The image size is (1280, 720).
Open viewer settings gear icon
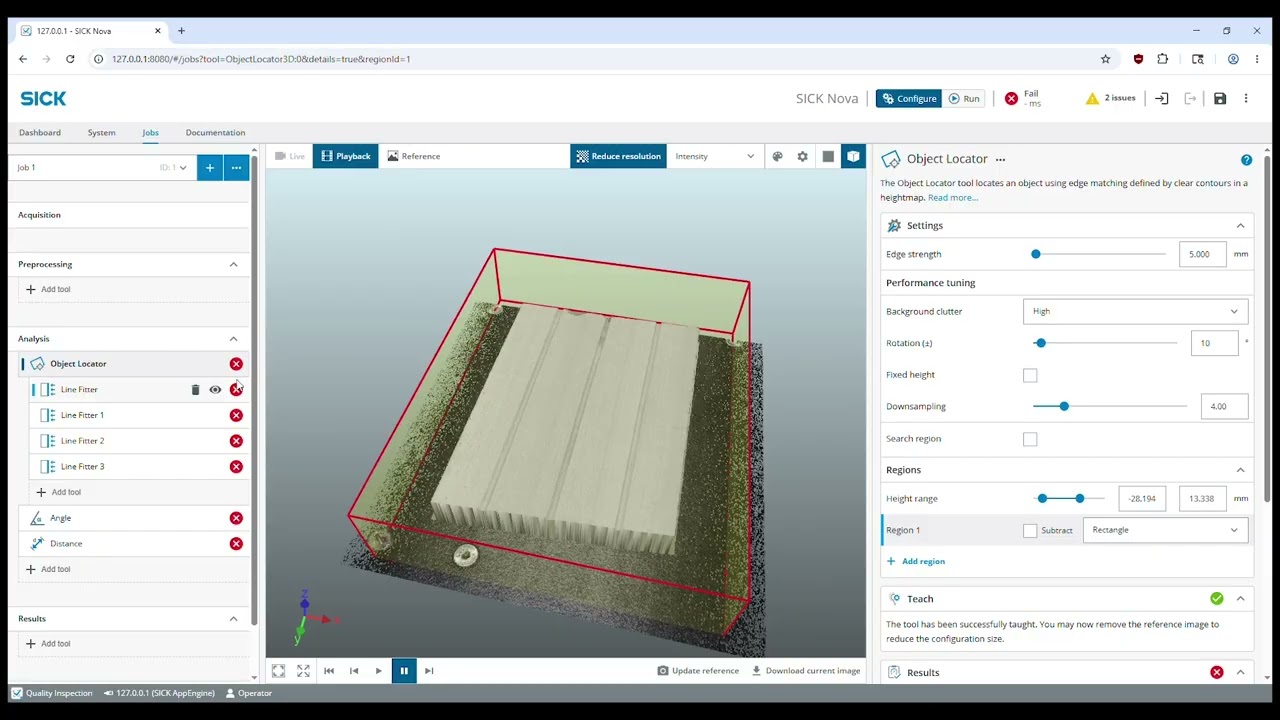point(802,156)
